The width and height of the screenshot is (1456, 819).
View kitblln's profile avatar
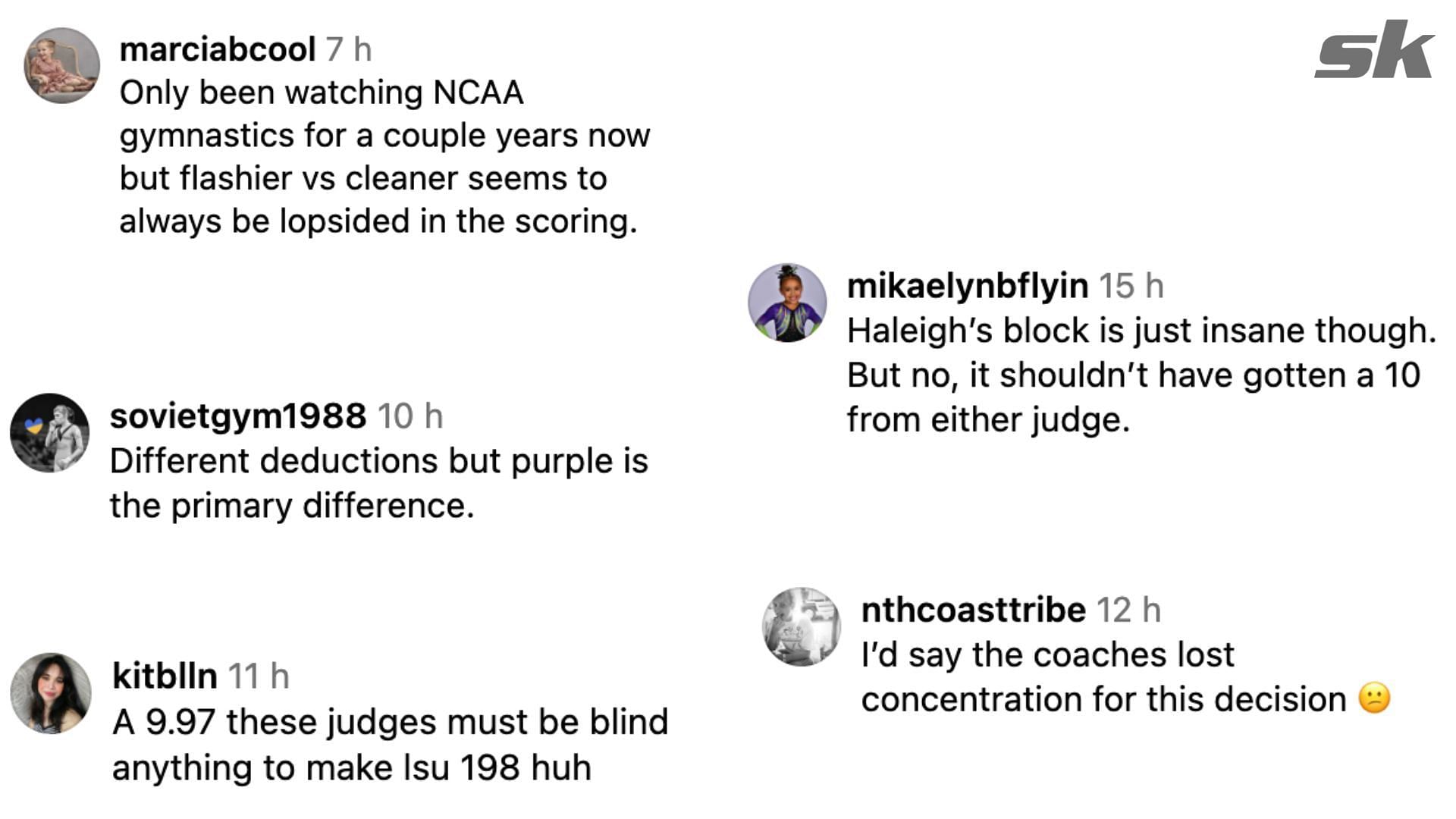pyautogui.click(x=51, y=693)
